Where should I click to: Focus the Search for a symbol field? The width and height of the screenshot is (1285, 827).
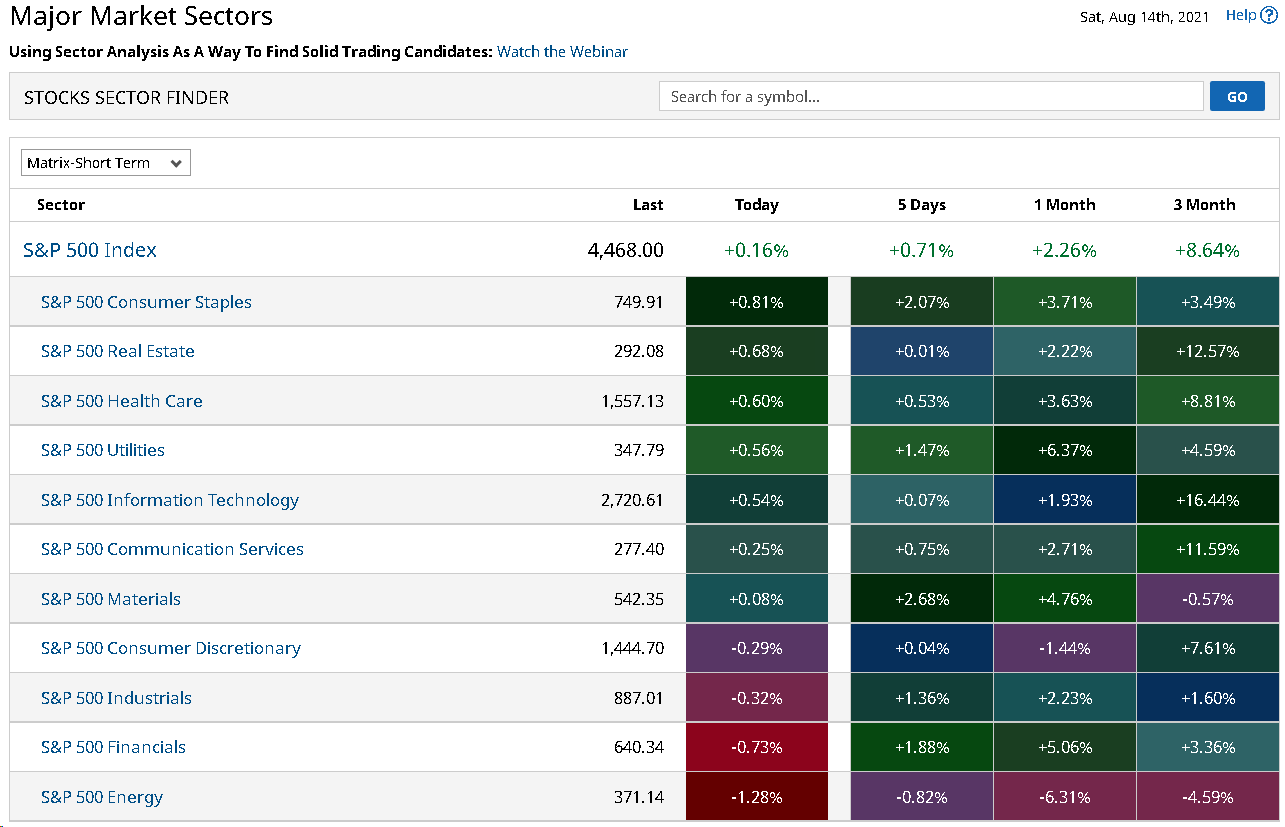point(931,97)
